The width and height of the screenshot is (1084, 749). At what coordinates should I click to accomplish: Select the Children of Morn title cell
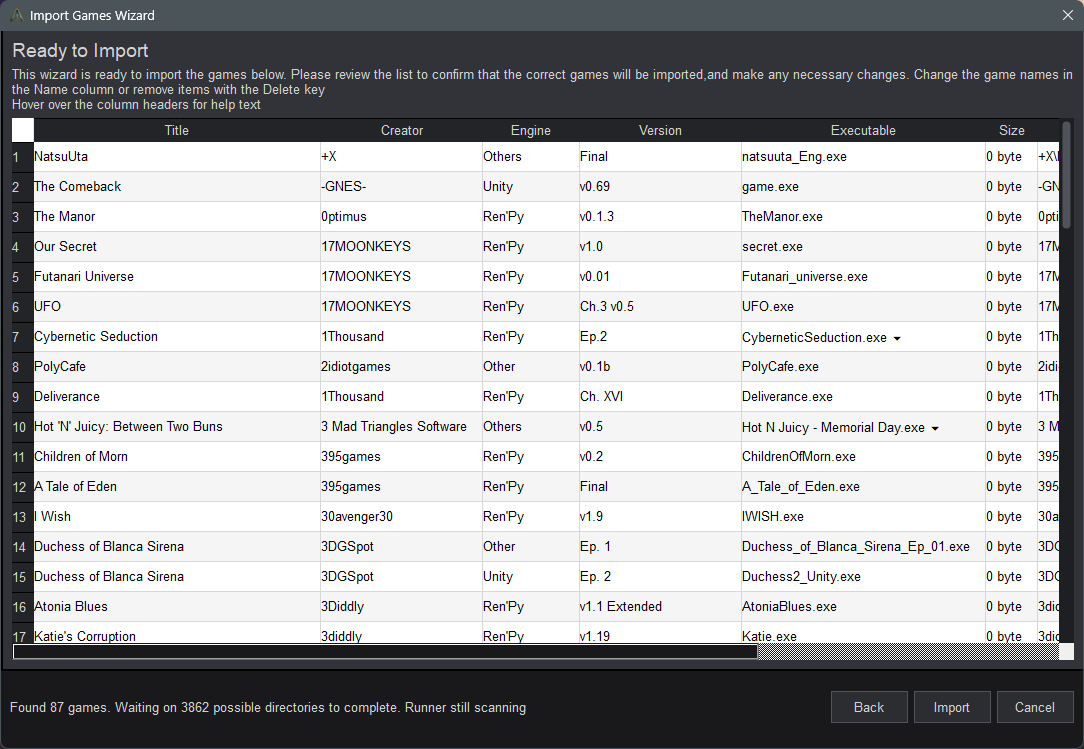point(177,456)
